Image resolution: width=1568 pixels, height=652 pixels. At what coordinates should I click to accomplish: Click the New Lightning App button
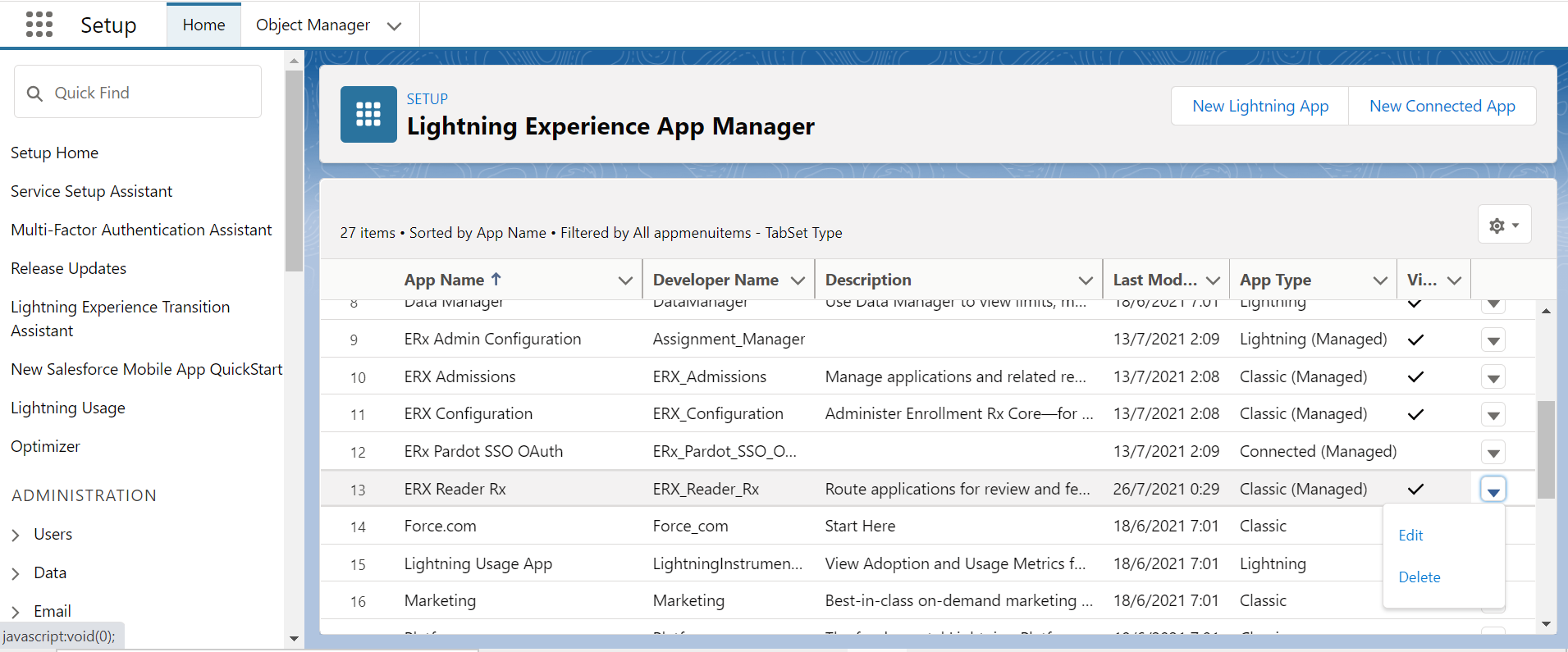coord(1259,106)
